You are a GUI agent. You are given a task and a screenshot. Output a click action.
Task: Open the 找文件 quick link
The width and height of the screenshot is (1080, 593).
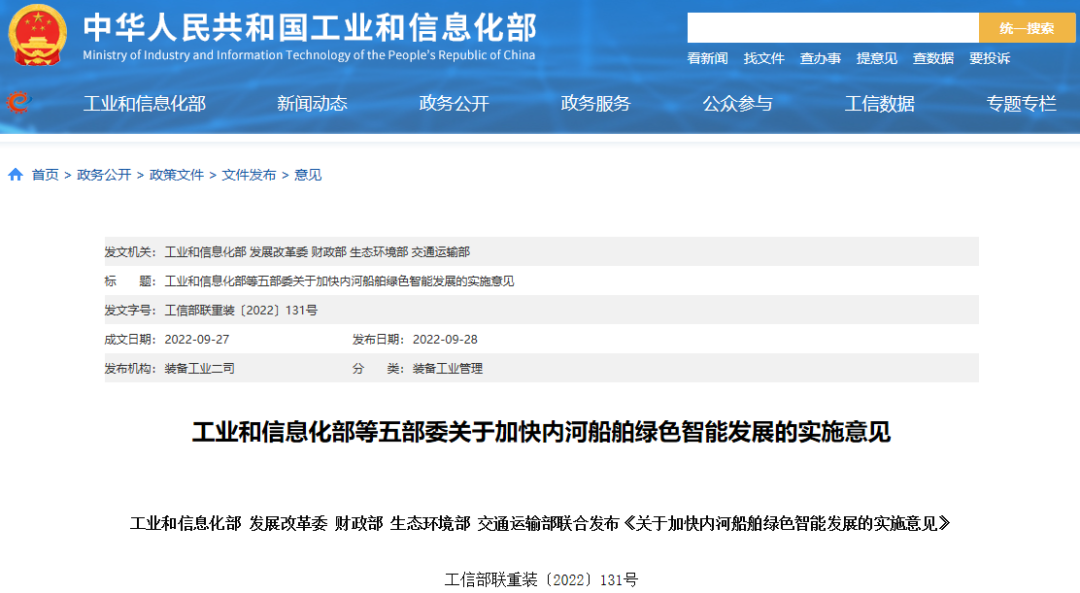(764, 59)
